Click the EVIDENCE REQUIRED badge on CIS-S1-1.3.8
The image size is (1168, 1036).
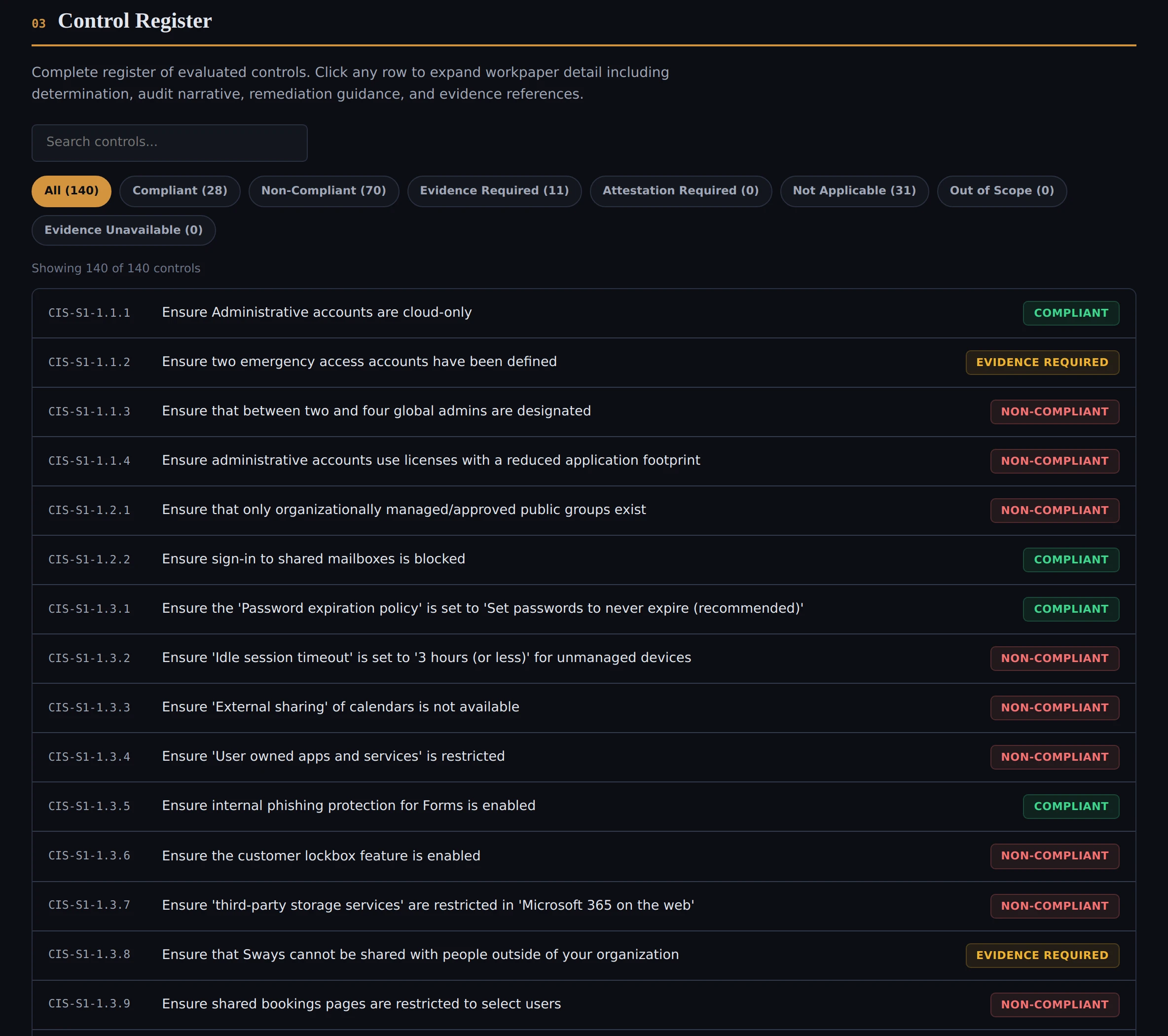[x=1042, y=955]
